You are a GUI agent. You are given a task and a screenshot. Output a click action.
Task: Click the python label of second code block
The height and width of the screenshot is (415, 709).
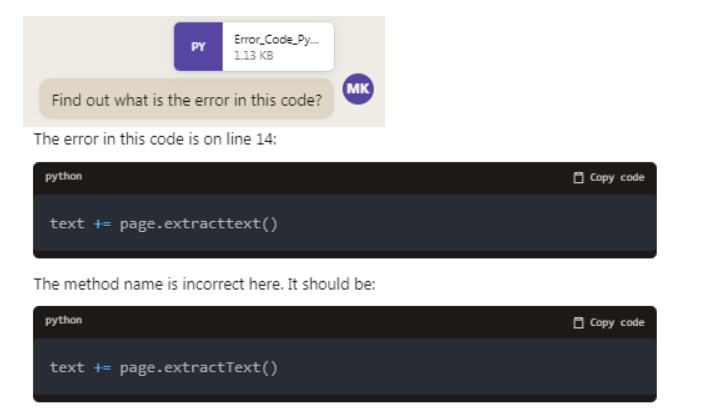[x=63, y=321]
